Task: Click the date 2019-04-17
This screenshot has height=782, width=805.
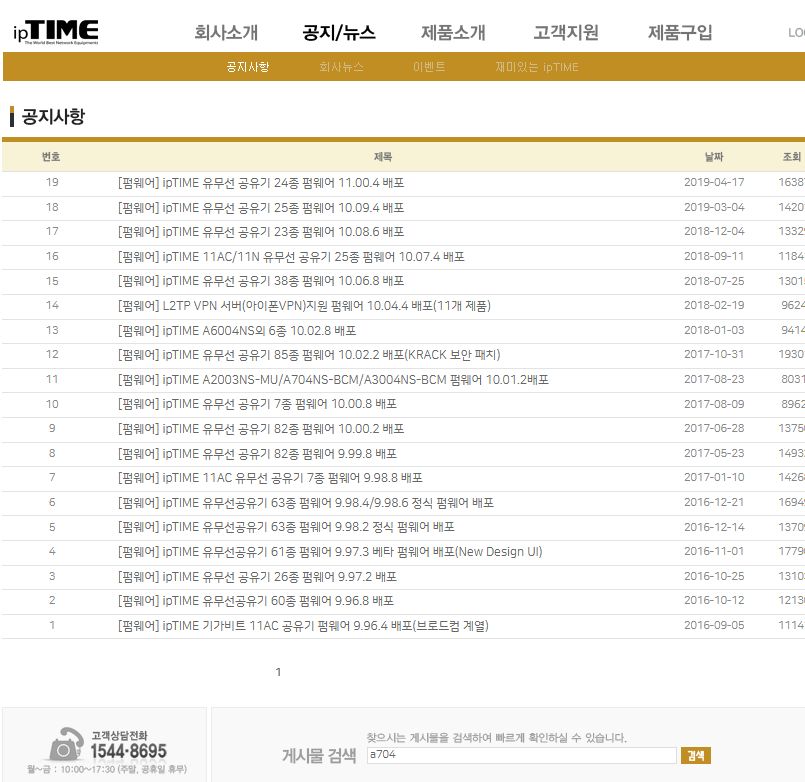Action: (714, 182)
